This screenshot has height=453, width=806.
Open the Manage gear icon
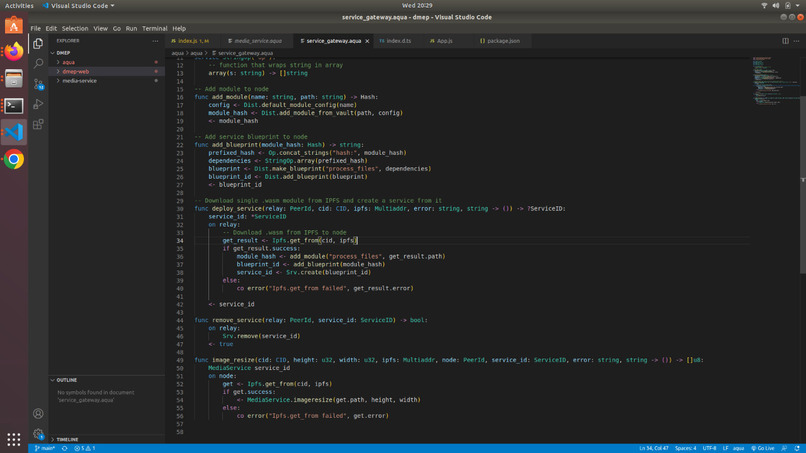coord(38,433)
